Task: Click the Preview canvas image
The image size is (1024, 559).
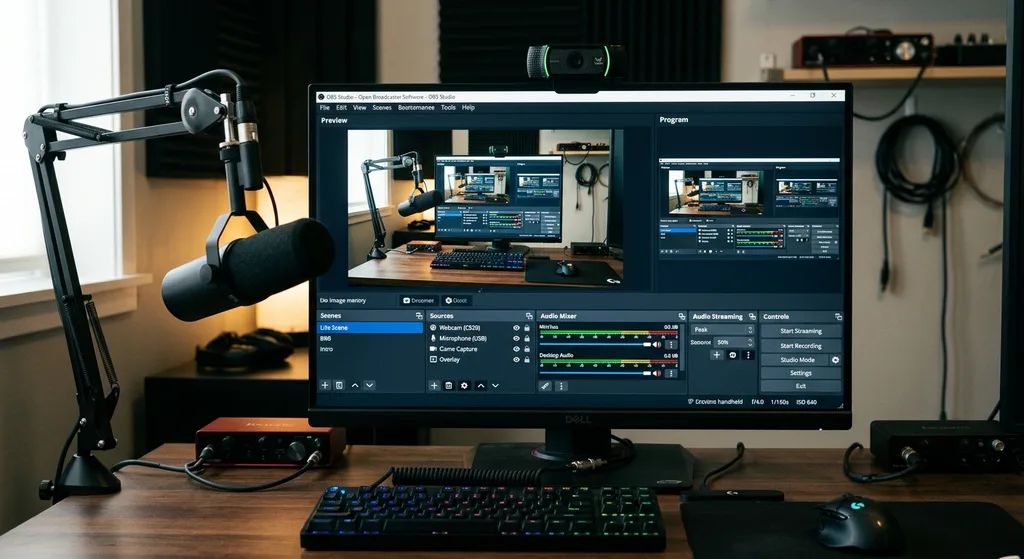Action: click(485, 208)
